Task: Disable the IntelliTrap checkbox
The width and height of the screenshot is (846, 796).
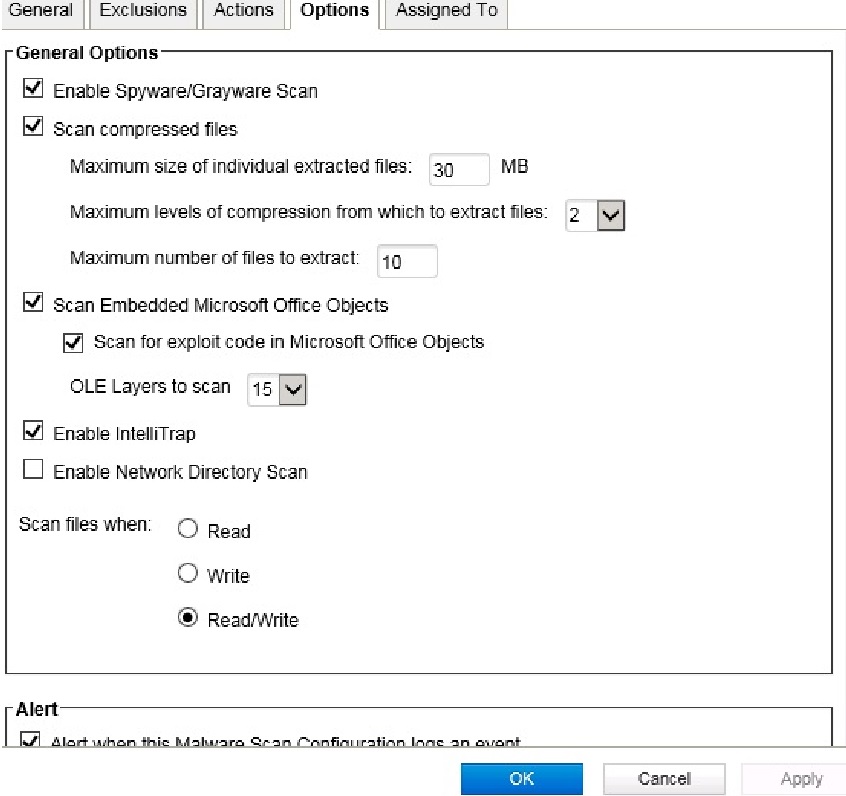Action: 33,431
